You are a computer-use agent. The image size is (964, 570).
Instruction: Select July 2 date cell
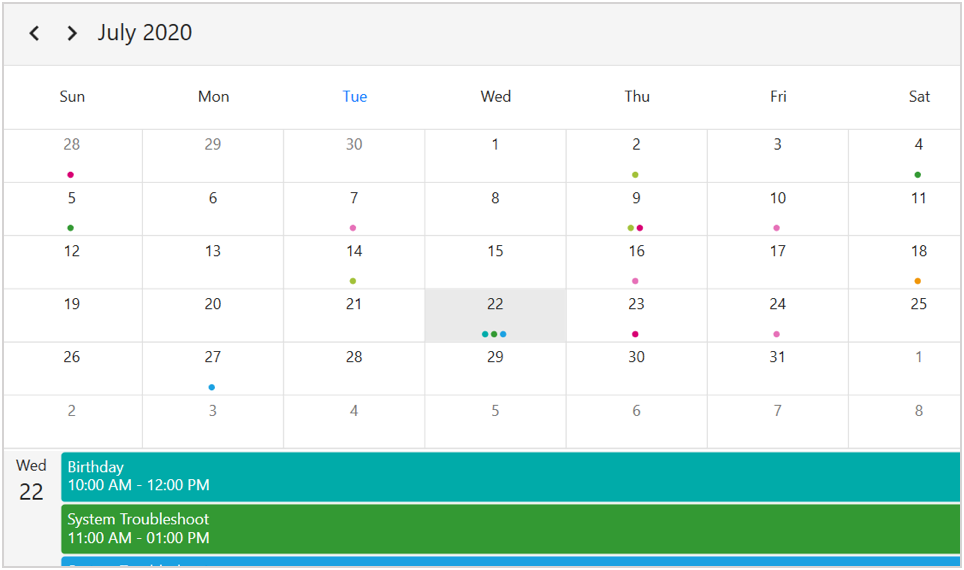[636, 156]
